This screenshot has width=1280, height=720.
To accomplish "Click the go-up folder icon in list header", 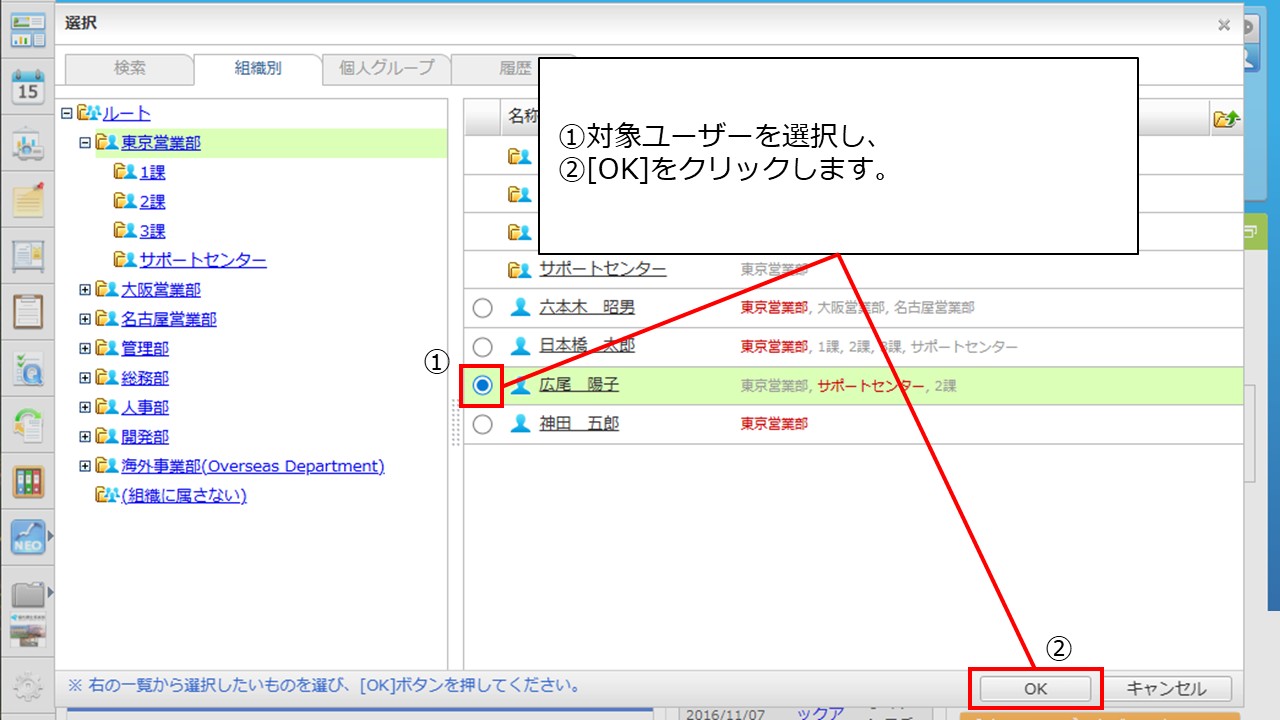I will click(1226, 118).
